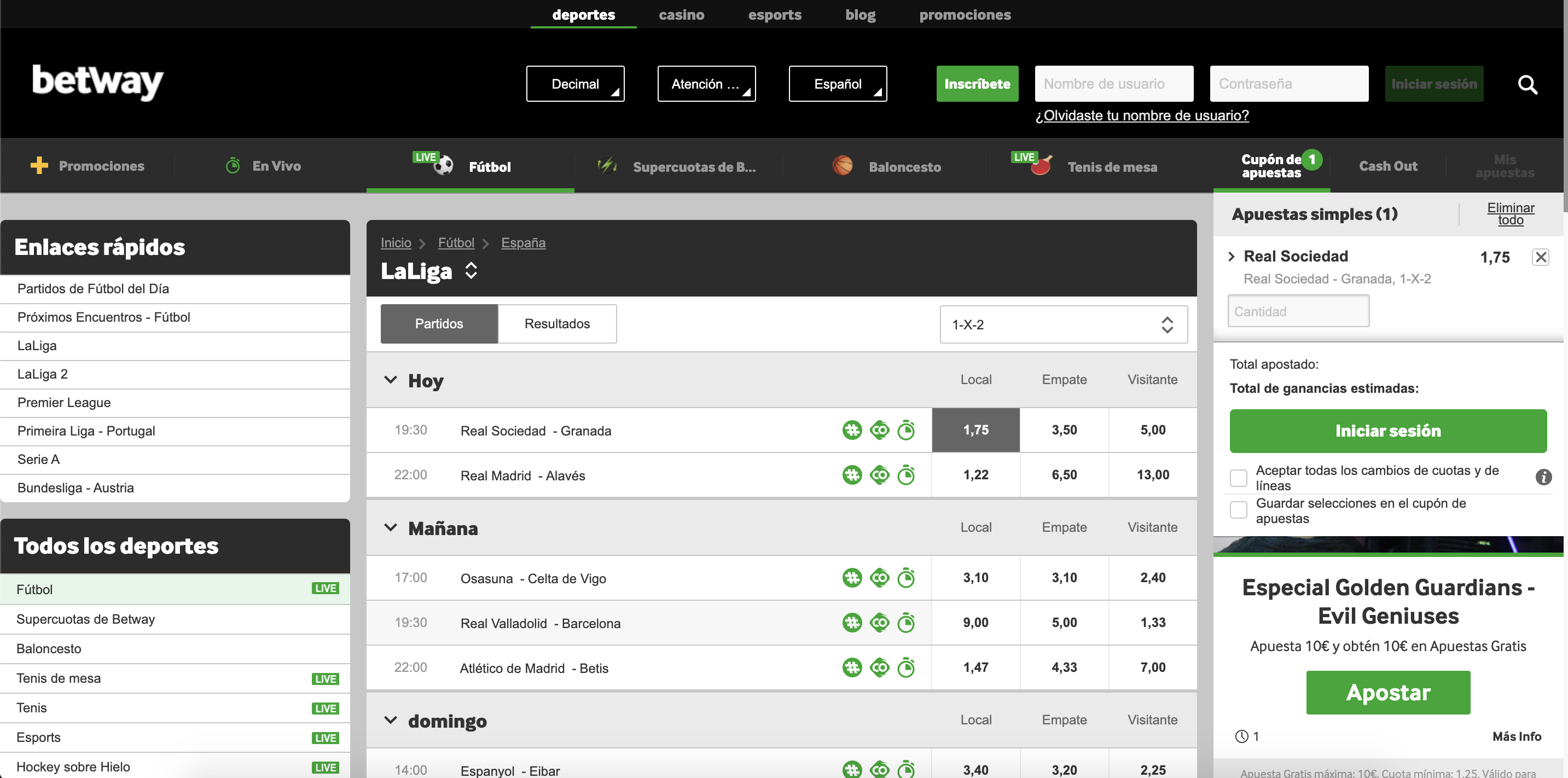Screen dimensions: 1568x778
Task: Switch to the Resultados tab
Action: click(557, 324)
